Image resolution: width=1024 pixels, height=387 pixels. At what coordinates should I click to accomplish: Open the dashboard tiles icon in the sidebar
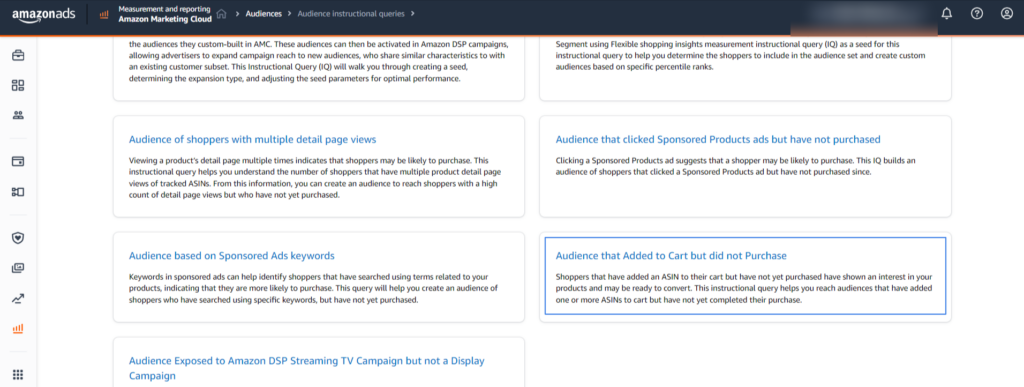click(18, 85)
